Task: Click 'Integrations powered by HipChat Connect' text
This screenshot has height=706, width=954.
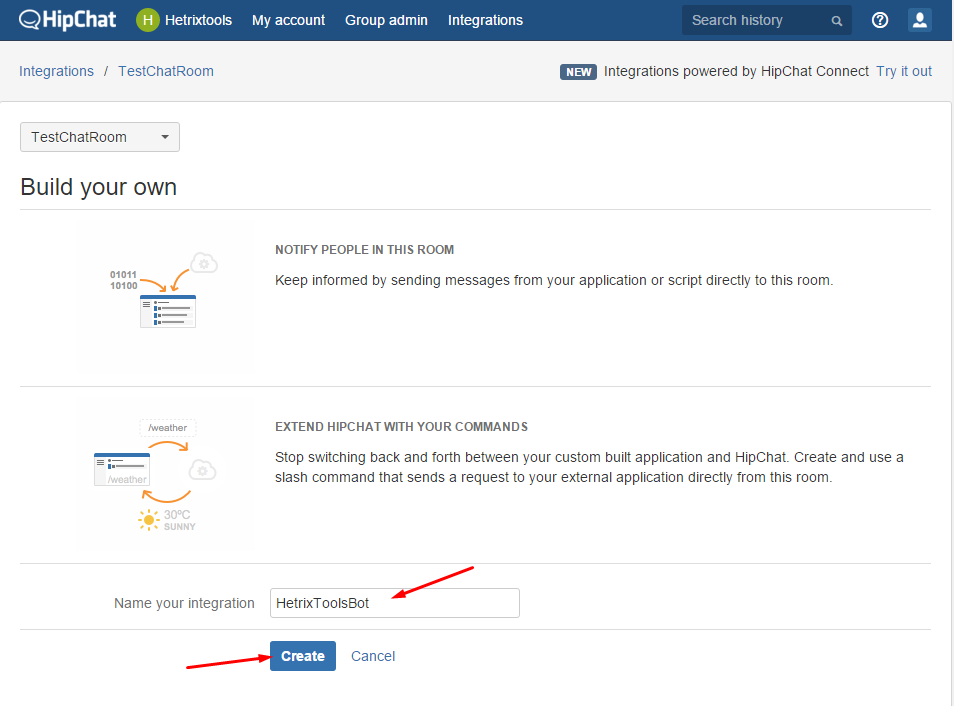Action: point(736,71)
